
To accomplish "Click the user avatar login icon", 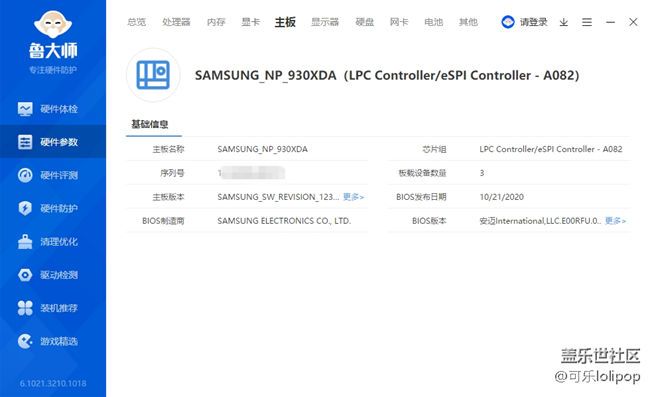I will pos(508,22).
